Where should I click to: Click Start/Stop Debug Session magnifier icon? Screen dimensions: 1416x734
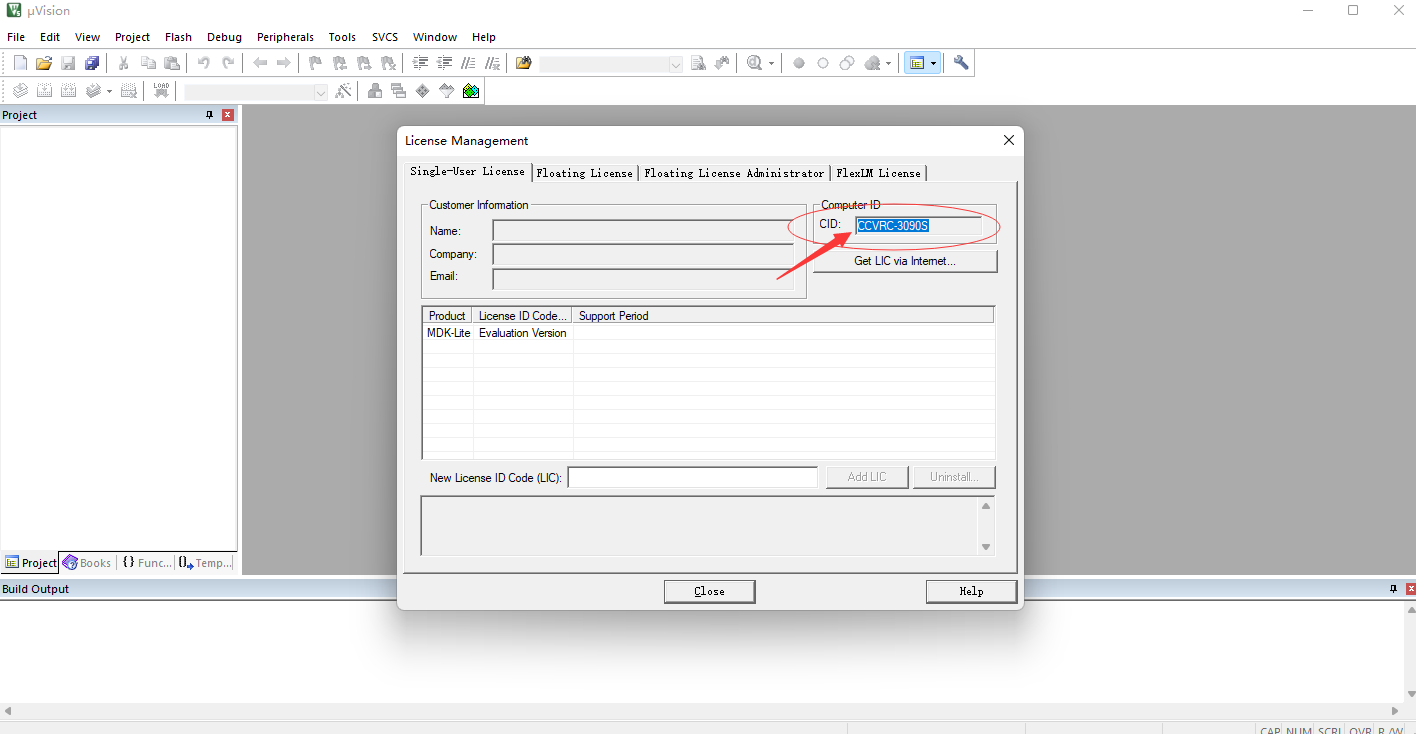(755, 63)
